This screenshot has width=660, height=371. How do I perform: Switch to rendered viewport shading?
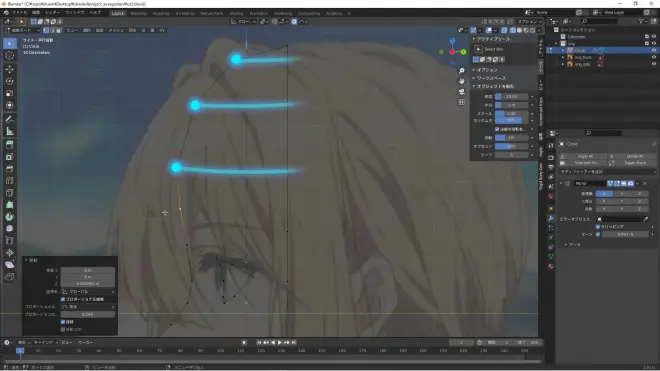coord(532,30)
